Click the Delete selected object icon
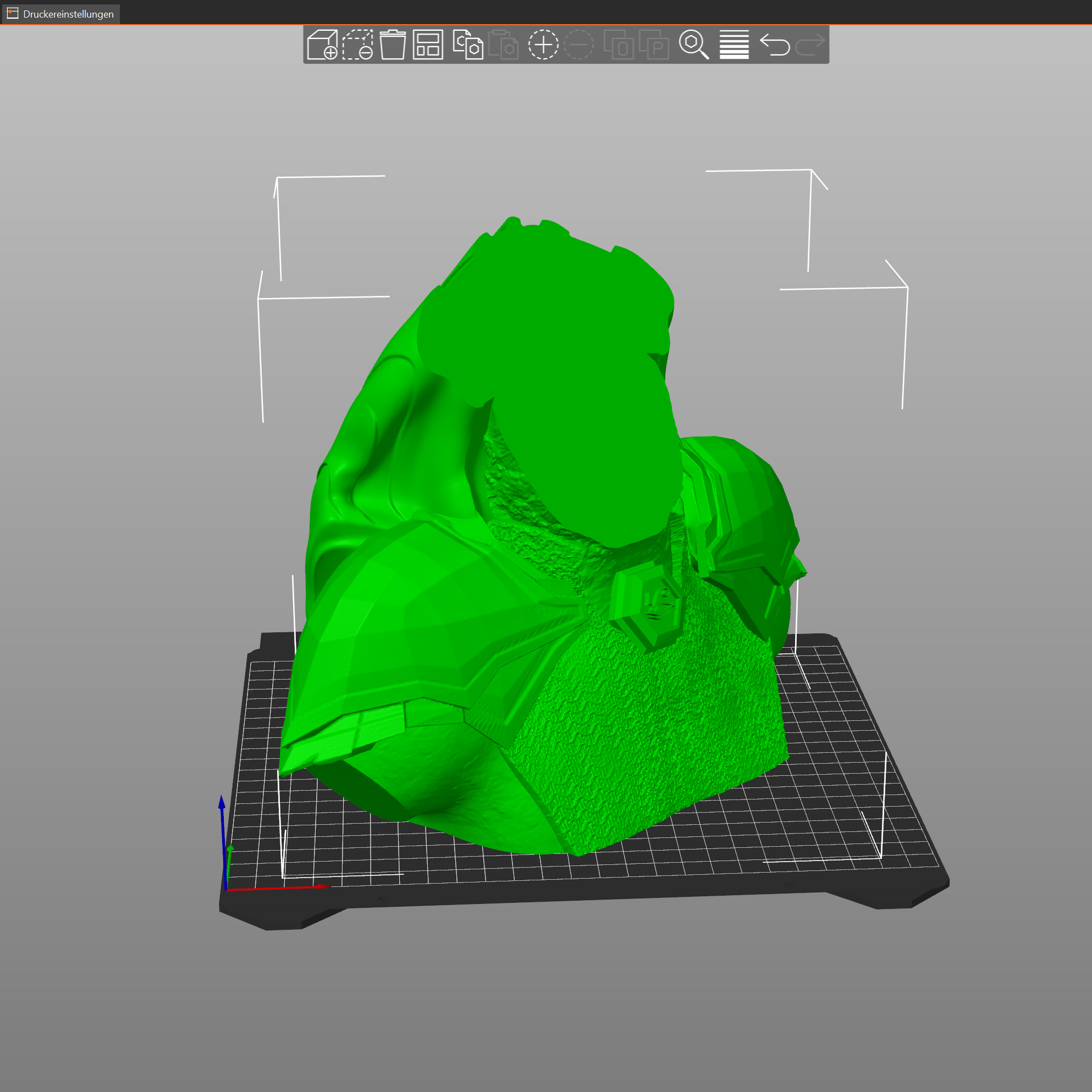The image size is (1092, 1092). tap(357, 45)
